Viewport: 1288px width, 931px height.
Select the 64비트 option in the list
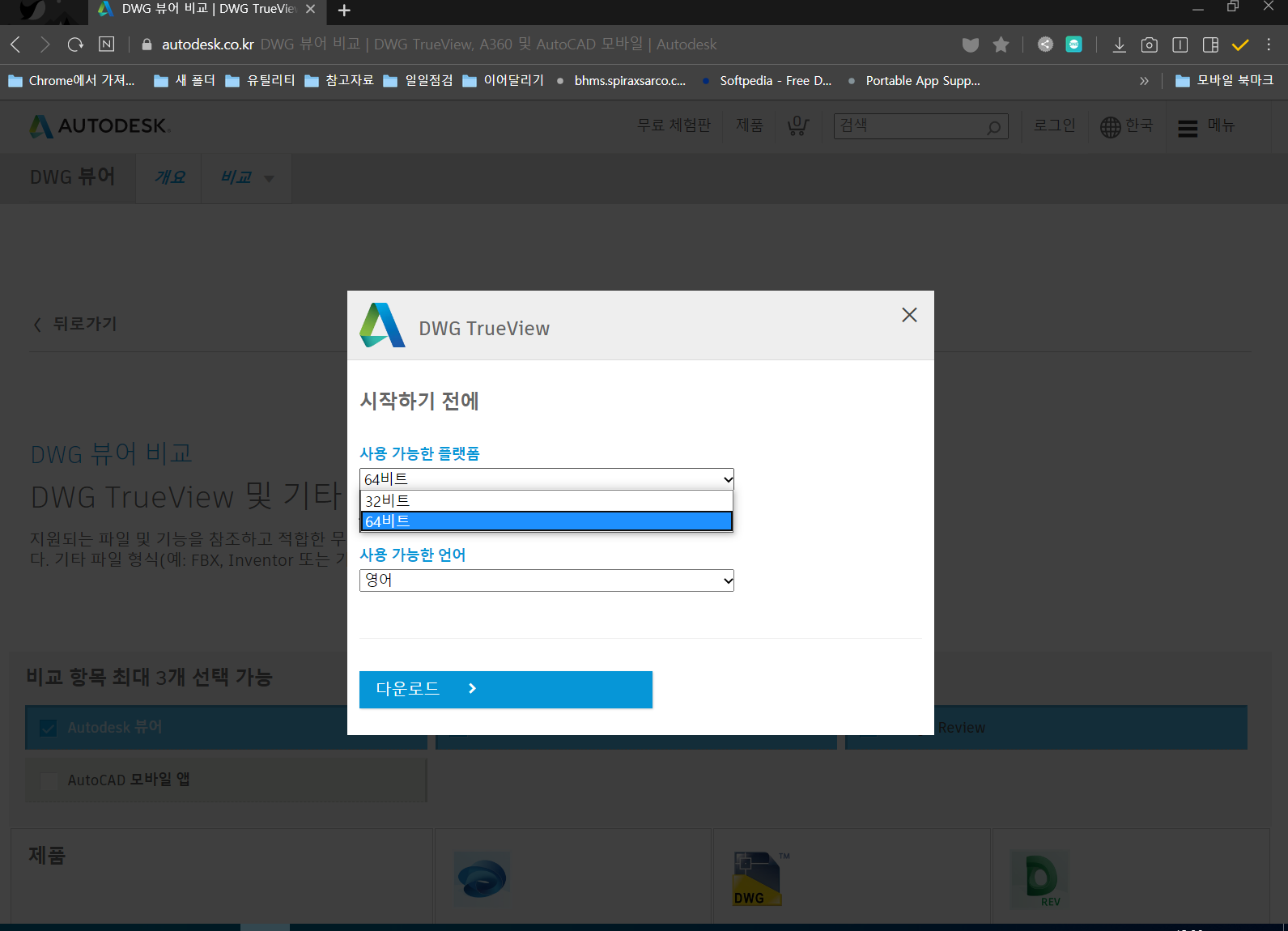click(546, 521)
